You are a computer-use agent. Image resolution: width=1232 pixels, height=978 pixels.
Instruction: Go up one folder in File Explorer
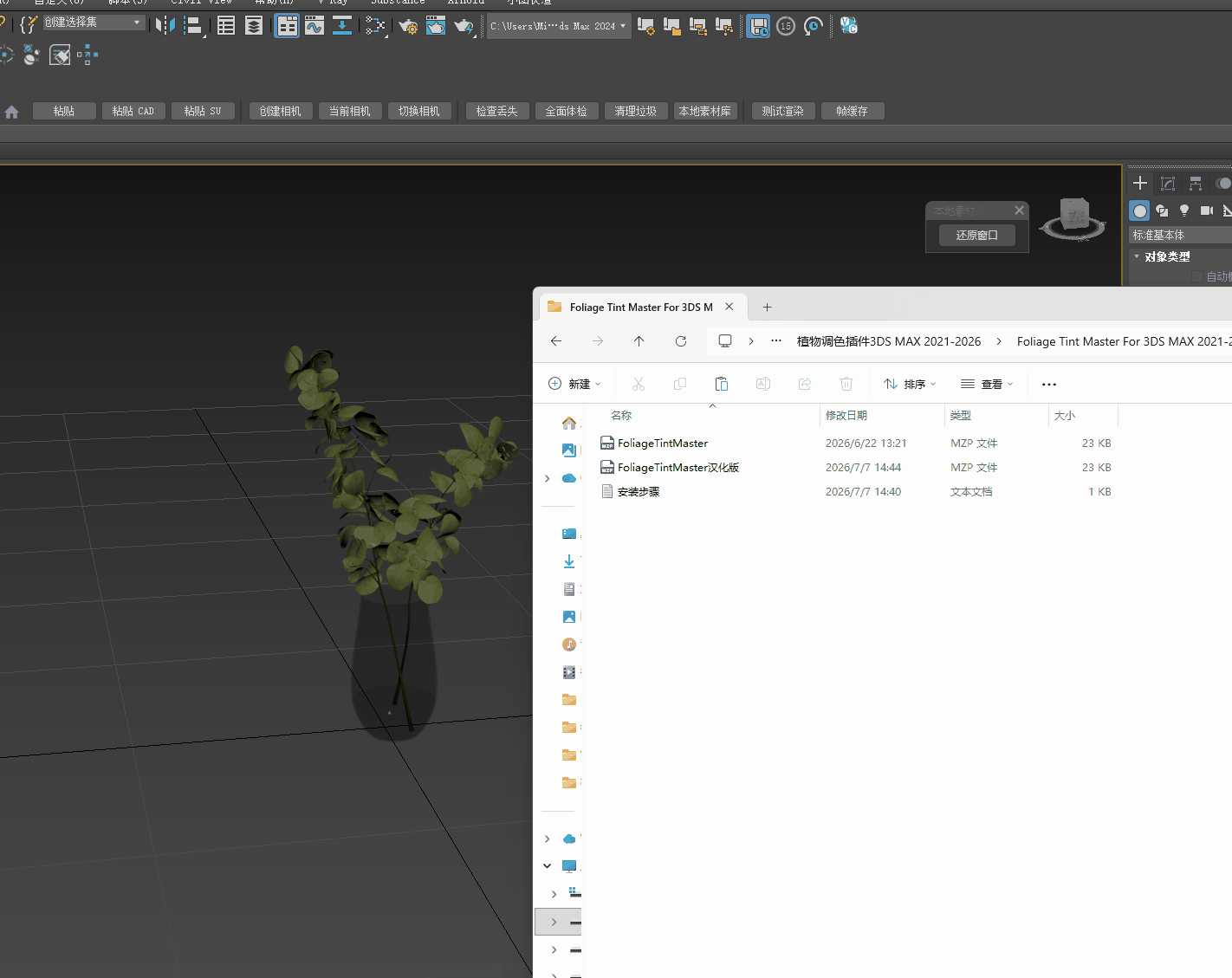(639, 341)
